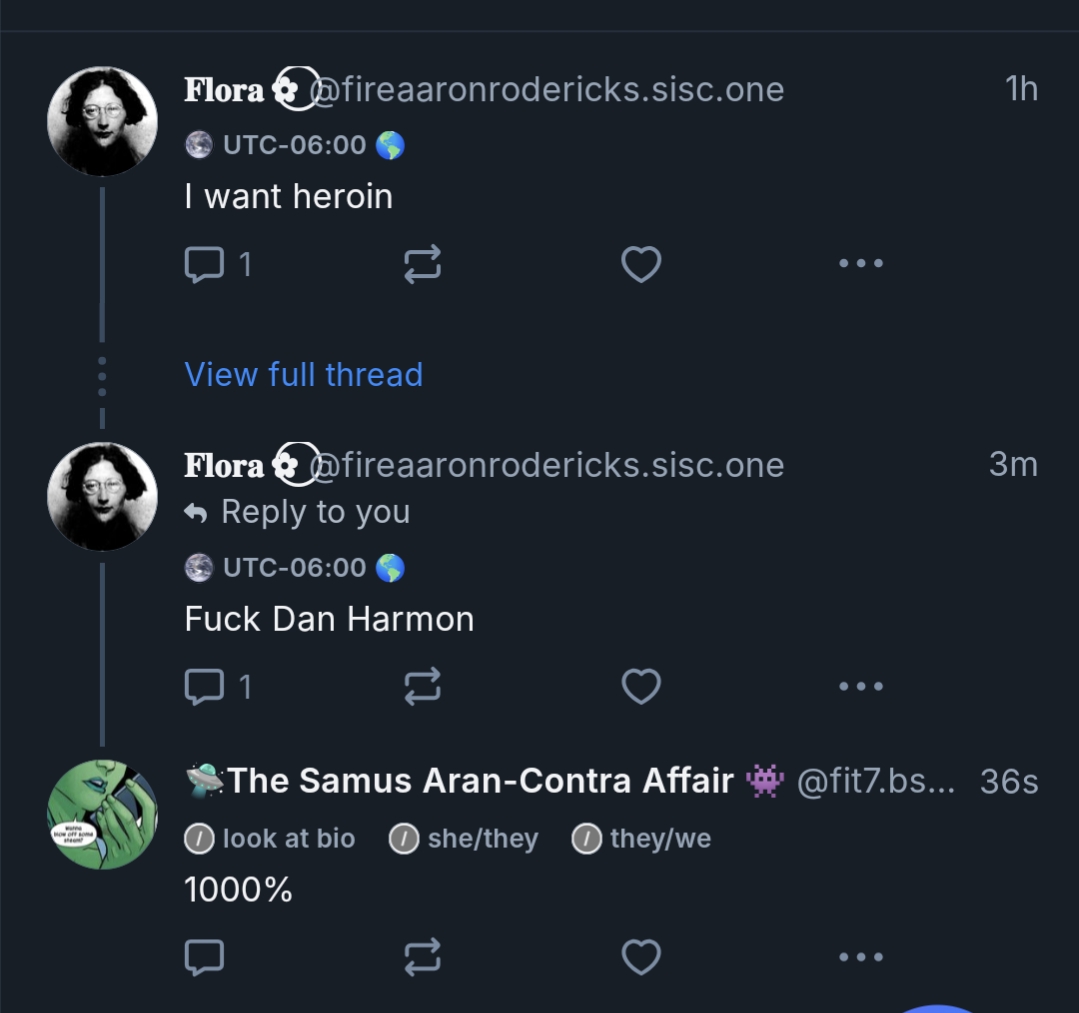Open The Samus Aran-Contra Affair profile name
This screenshot has width=1079, height=1013.
480,781
